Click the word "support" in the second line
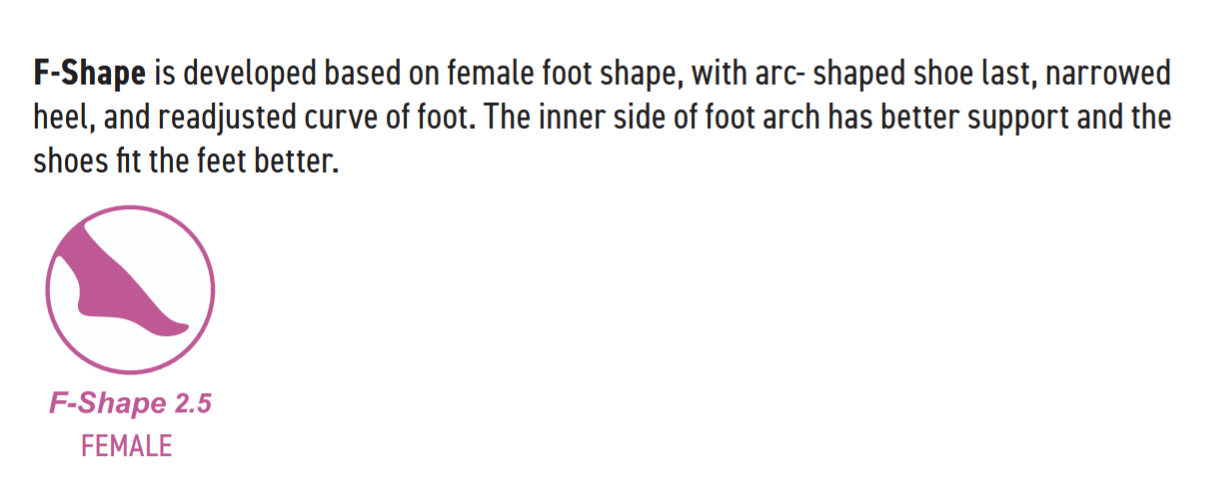Viewport: 1211px width, 500px height. pos(1027,118)
